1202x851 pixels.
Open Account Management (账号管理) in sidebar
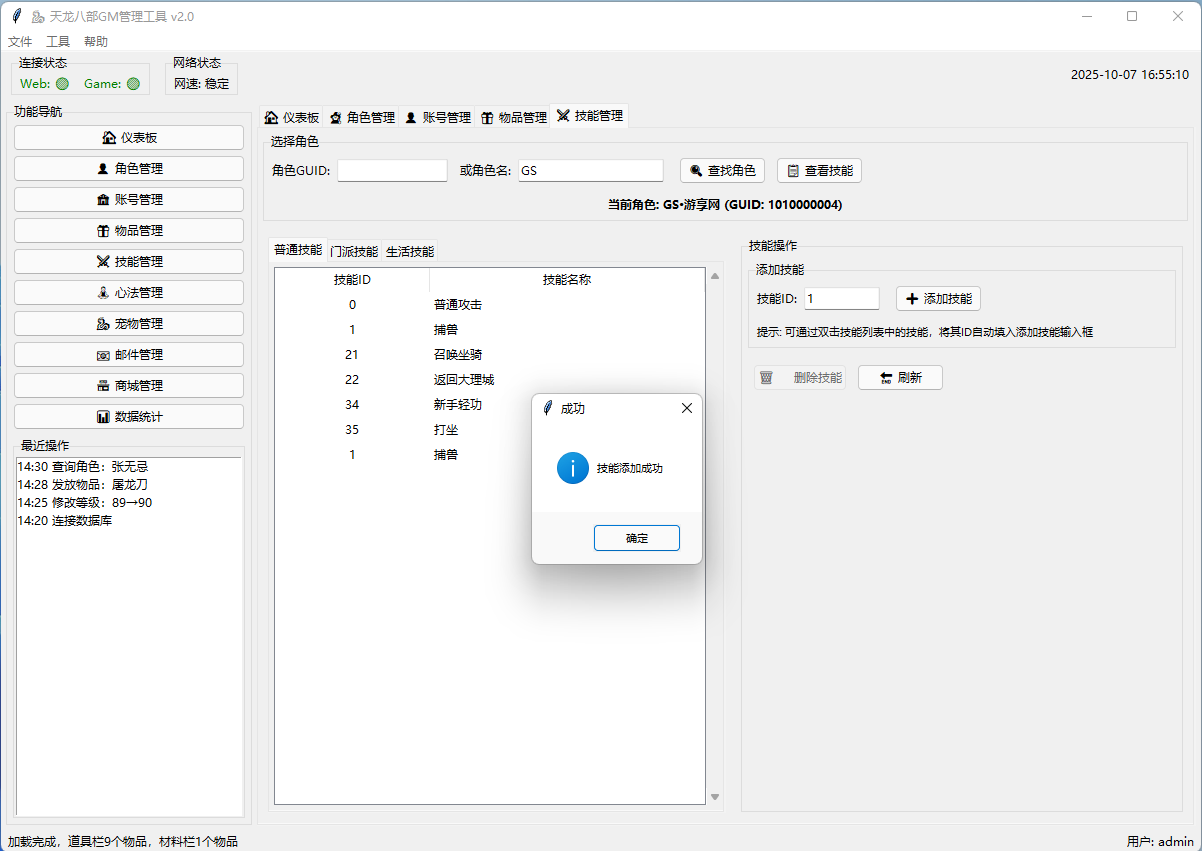[129, 200]
